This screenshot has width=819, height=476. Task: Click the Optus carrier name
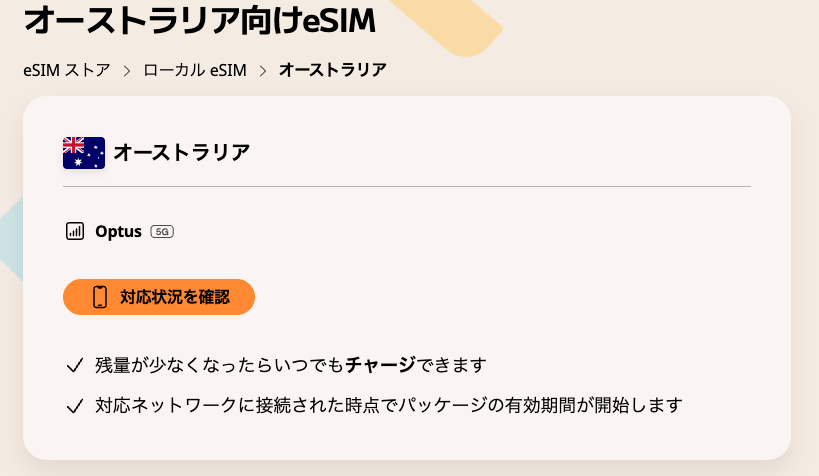pos(118,232)
